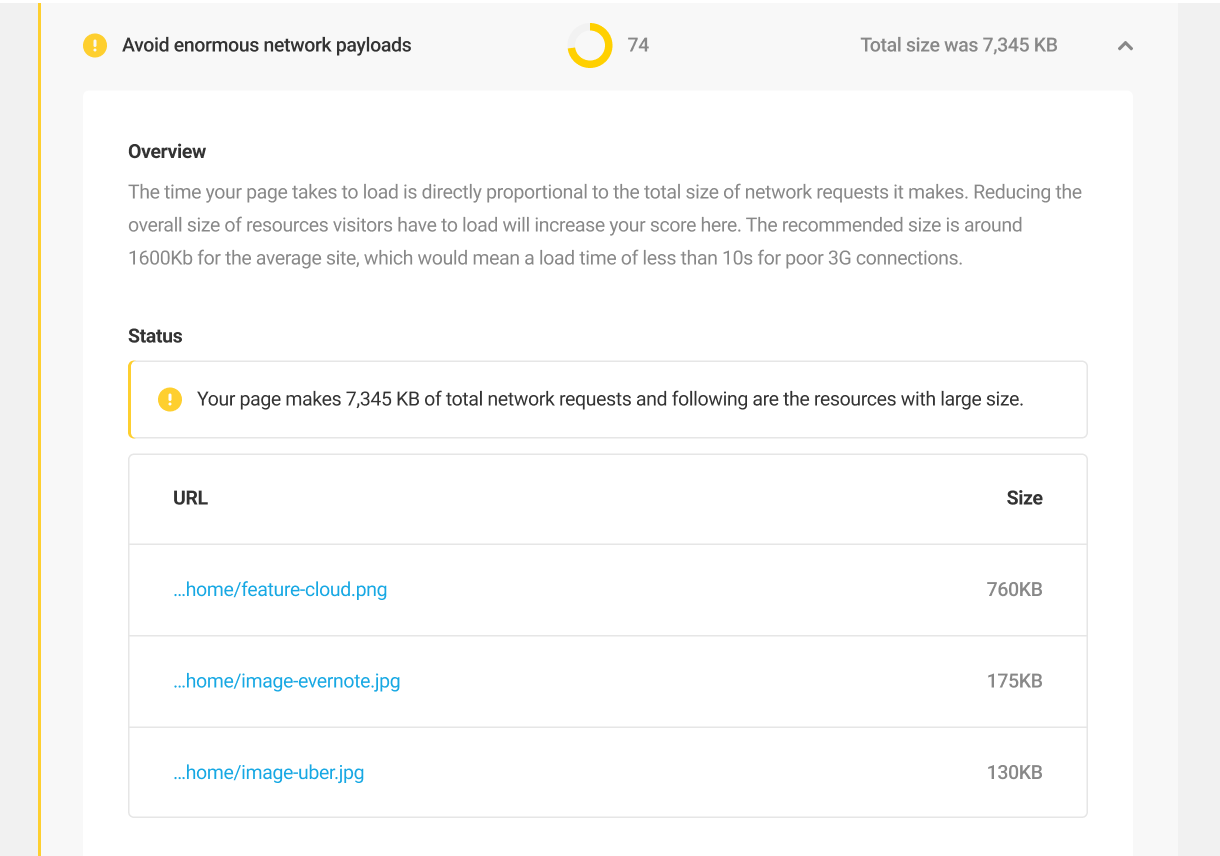
Task: Collapse the Avoid enormous network payloads section
Action: pos(1124,46)
